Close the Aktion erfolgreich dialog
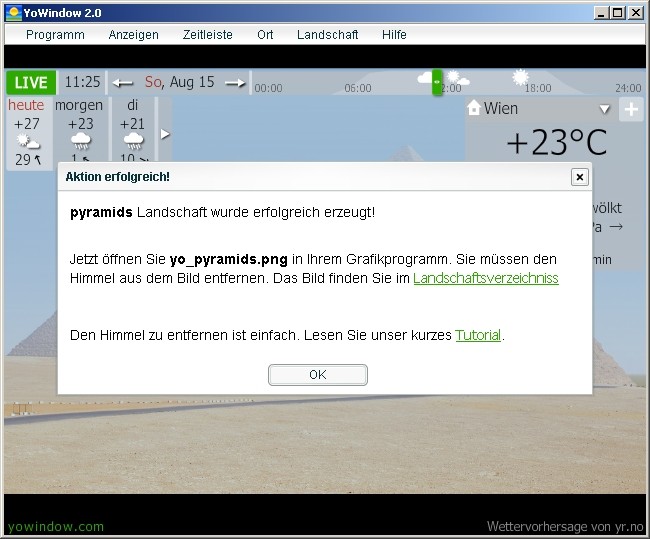650x539 pixels. click(x=579, y=177)
